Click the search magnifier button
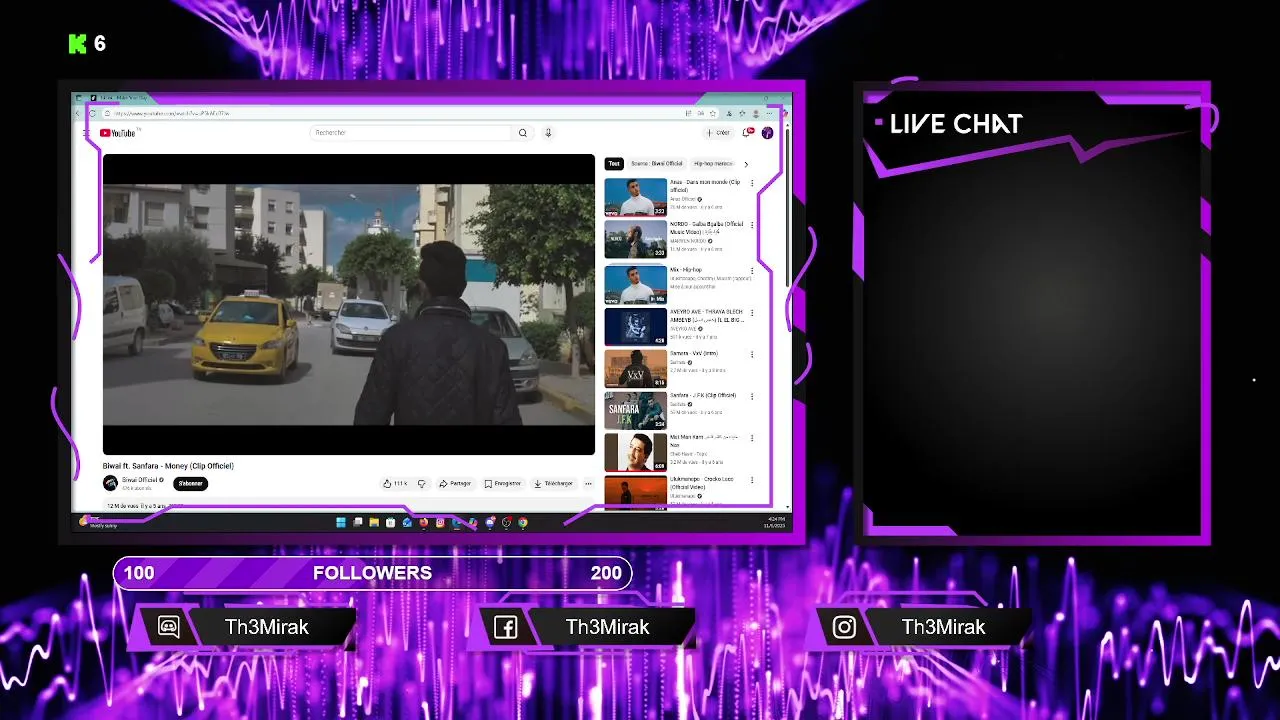This screenshot has width=1280, height=720. [522, 133]
